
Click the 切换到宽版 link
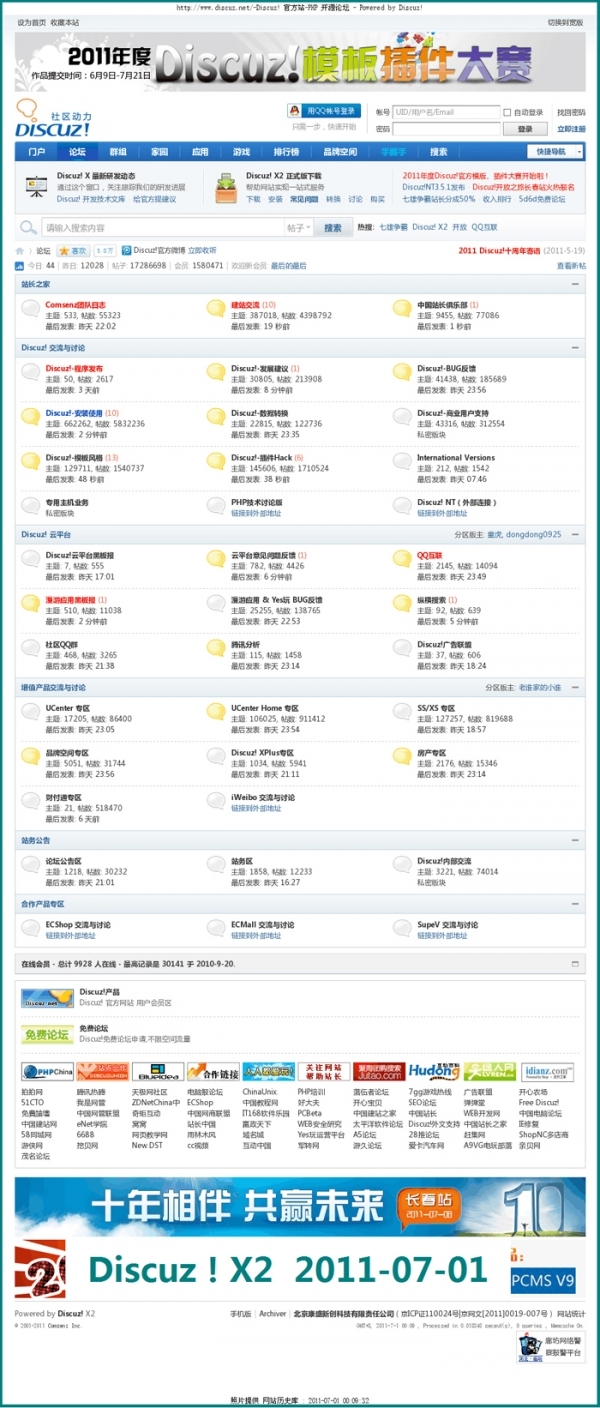point(566,22)
